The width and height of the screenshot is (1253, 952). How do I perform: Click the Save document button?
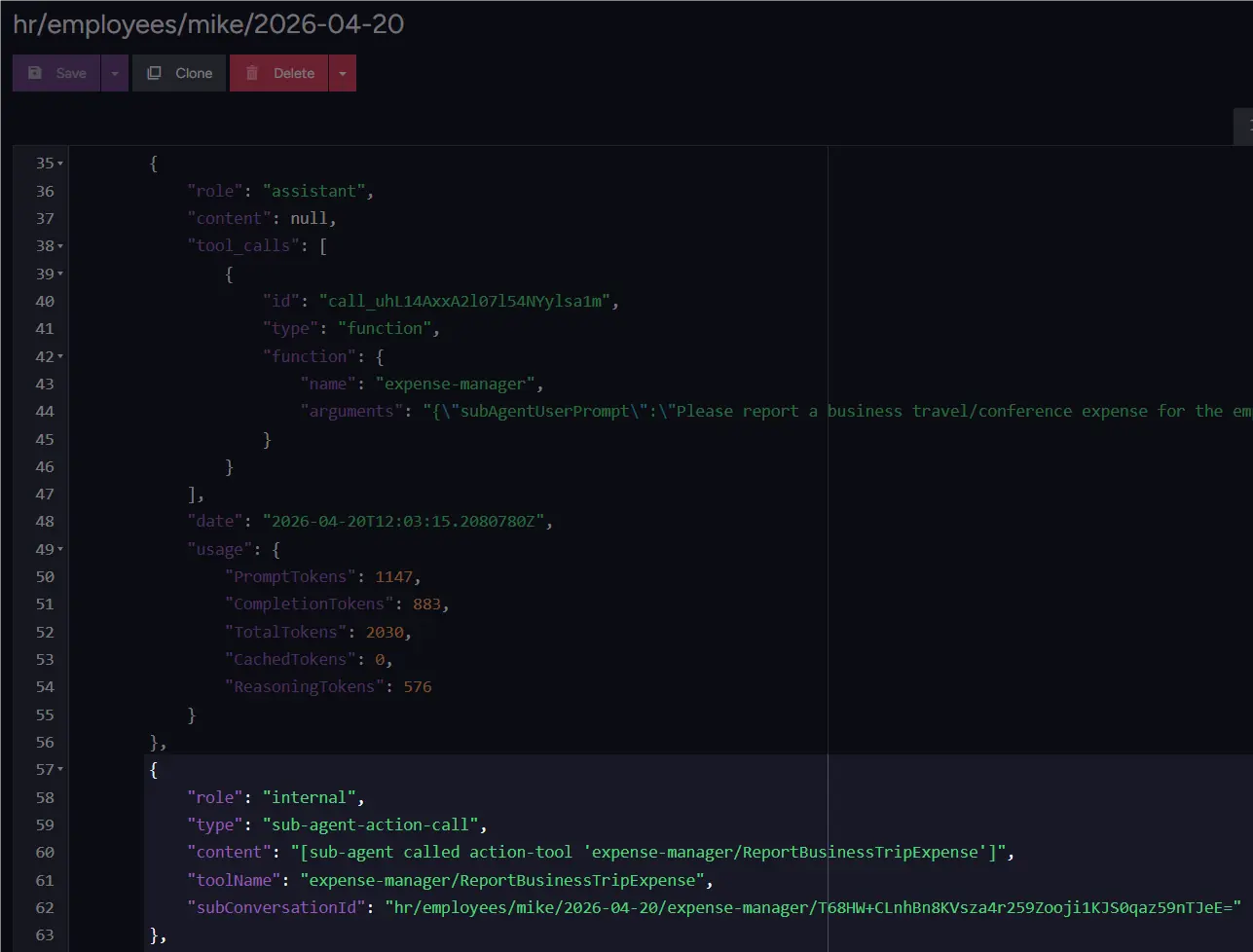(x=56, y=73)
